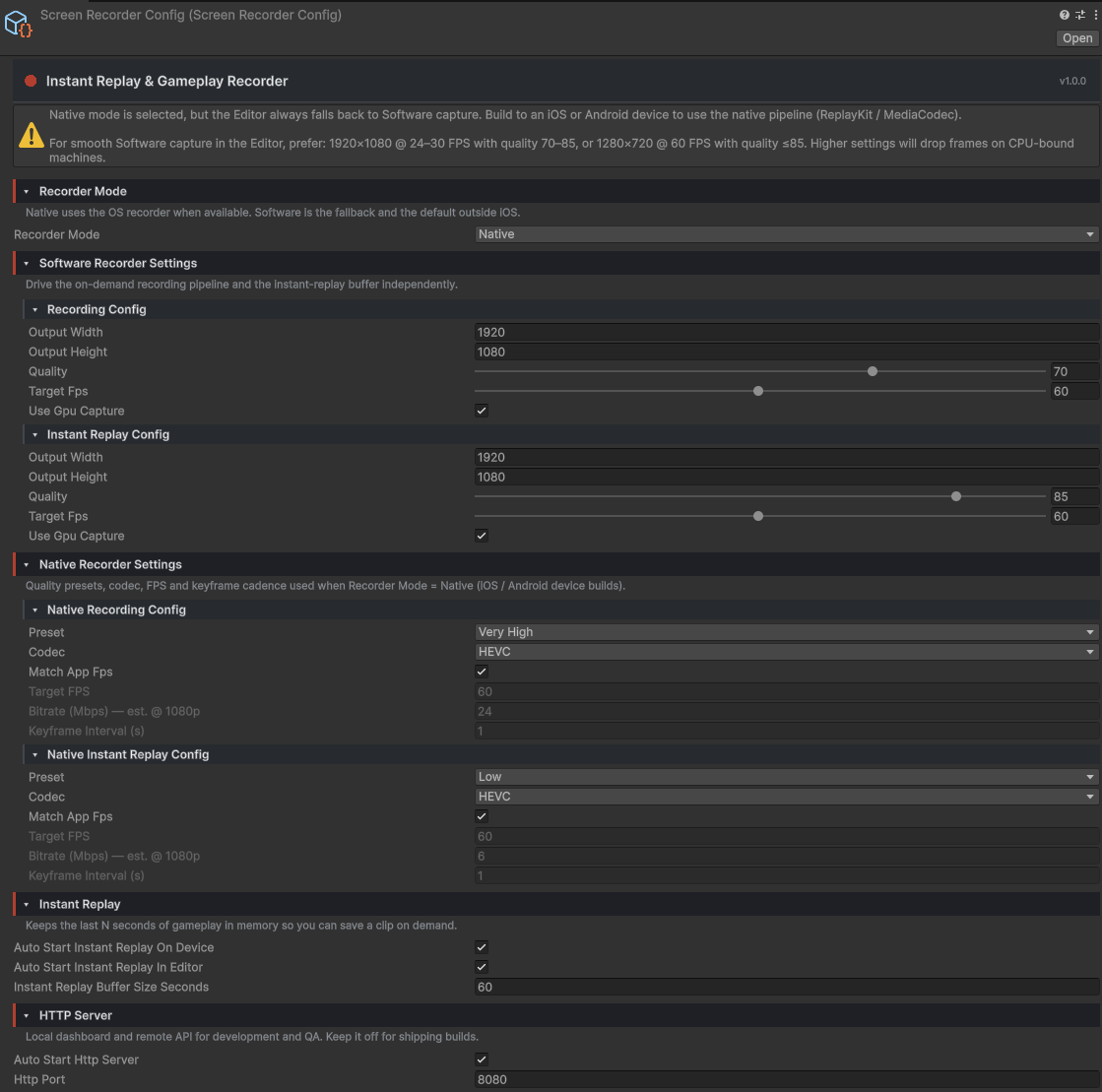Toggle Match App Fps in Native Instant Replay Config
The width and height of the screenshot is (1102, 1092).
tap(482, 816)
